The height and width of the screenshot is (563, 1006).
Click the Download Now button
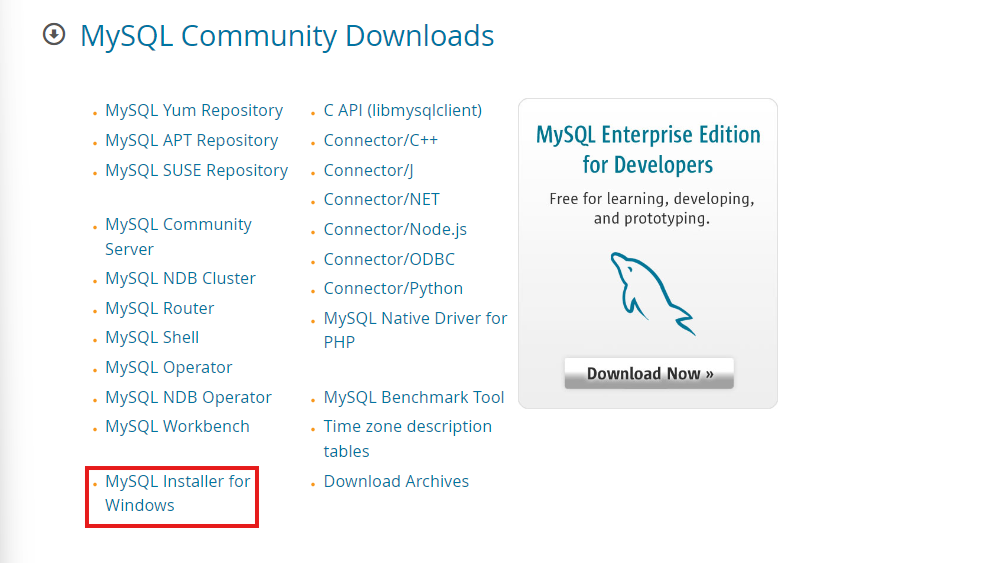click(x=649, y=373)
